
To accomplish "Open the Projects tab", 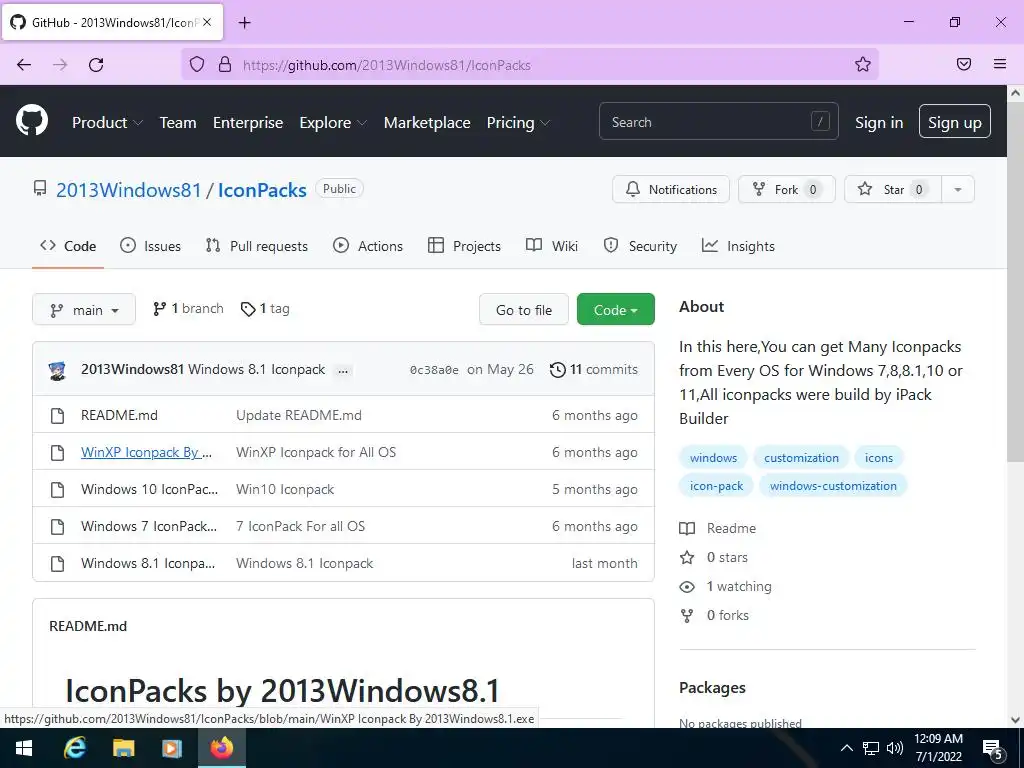I will pos(464,246).
